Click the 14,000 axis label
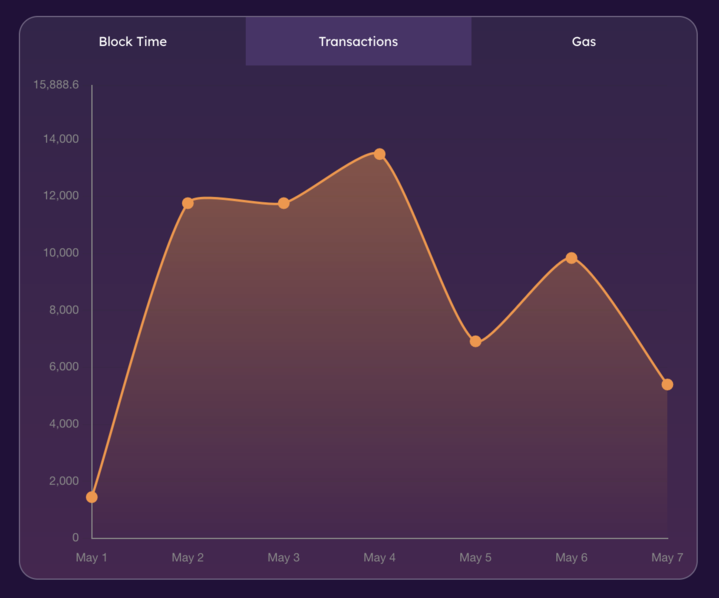 pyautogui.click(x=61, y=139)
